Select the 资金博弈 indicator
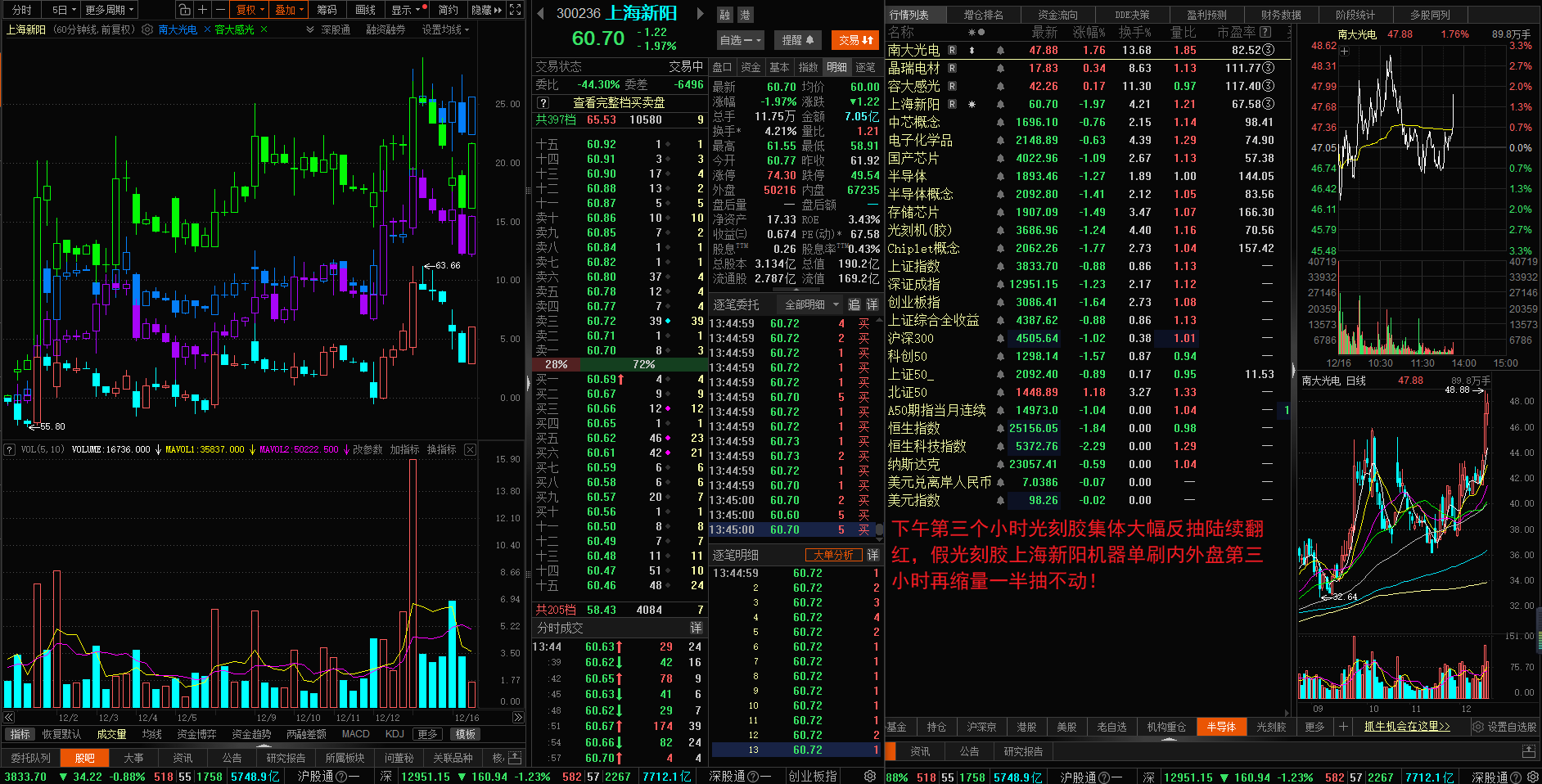Image resolution: width=1542 pixels, height=784 pixels. coord(196,734)
